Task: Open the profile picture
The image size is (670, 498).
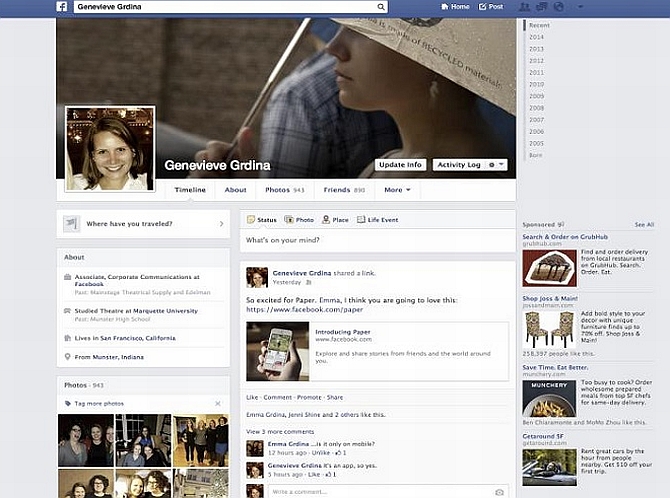Action: coord(110,148)
